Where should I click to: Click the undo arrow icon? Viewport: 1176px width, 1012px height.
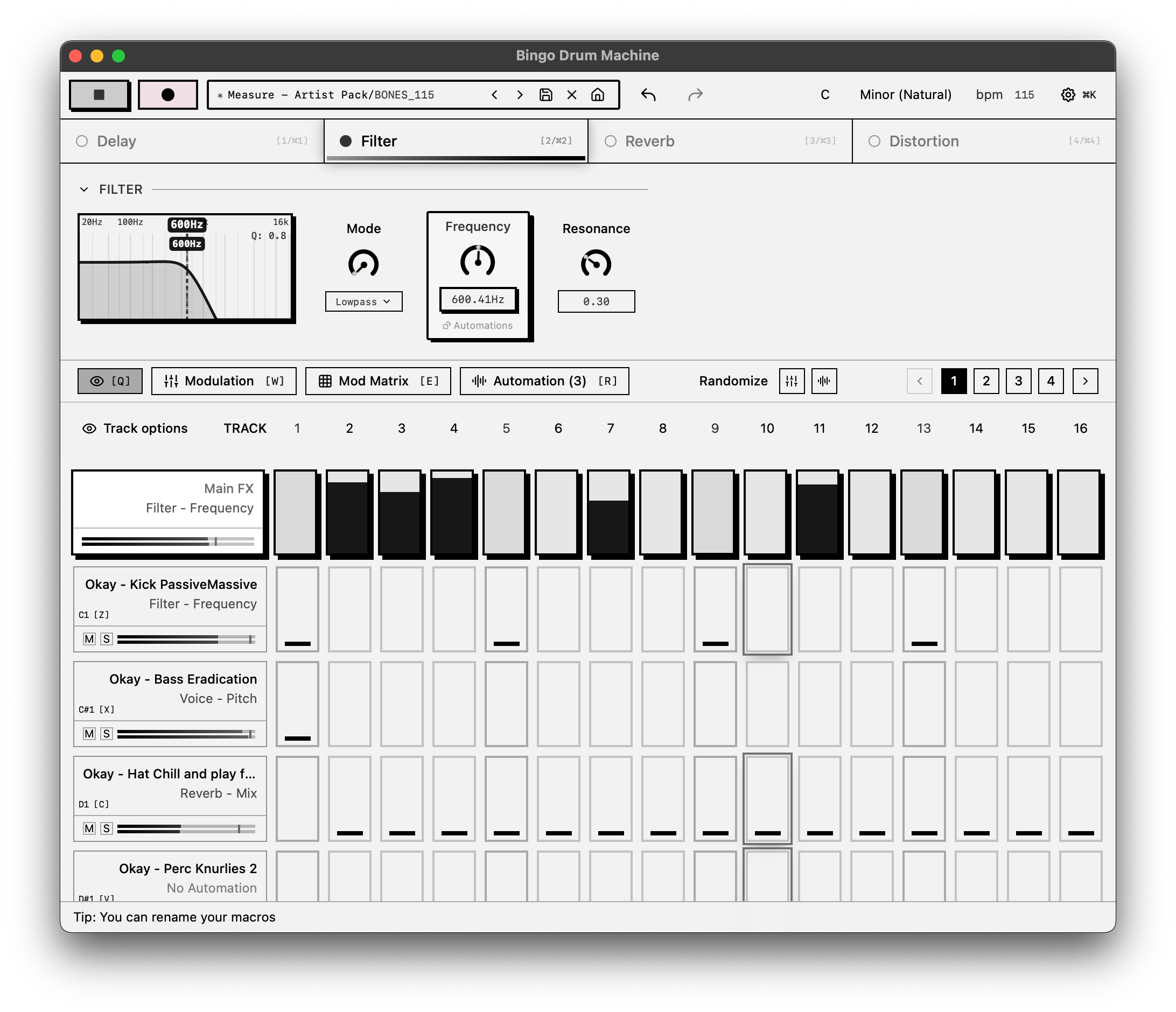point(648,95)
